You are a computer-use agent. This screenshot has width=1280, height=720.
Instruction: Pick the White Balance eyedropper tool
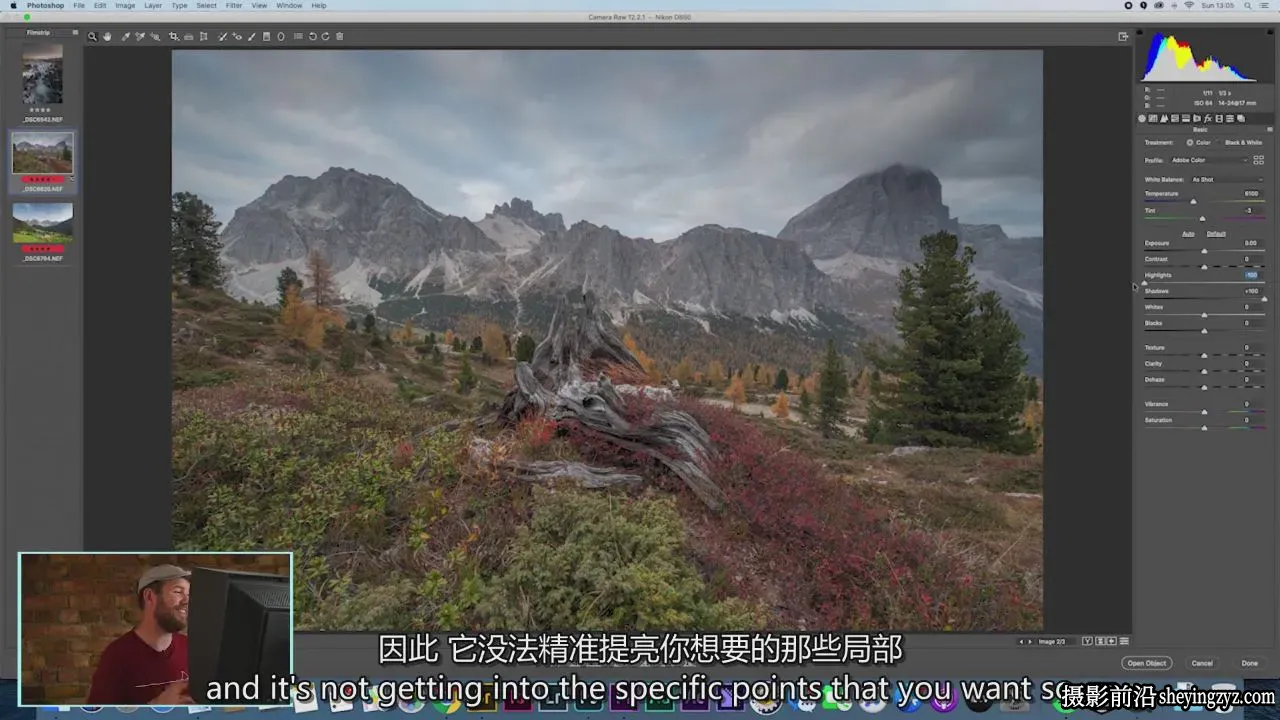point(125,37)
